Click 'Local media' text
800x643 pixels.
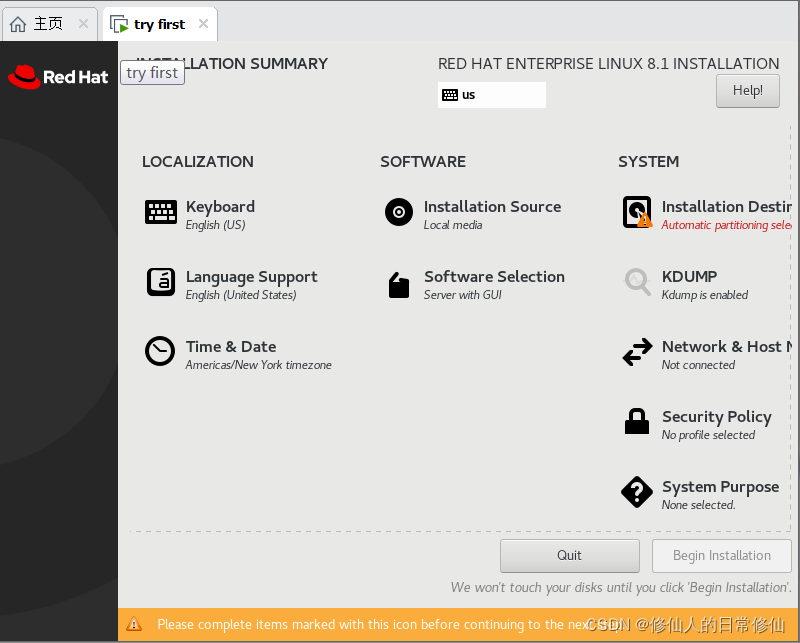pyautogui.click(x=453, y=225)
